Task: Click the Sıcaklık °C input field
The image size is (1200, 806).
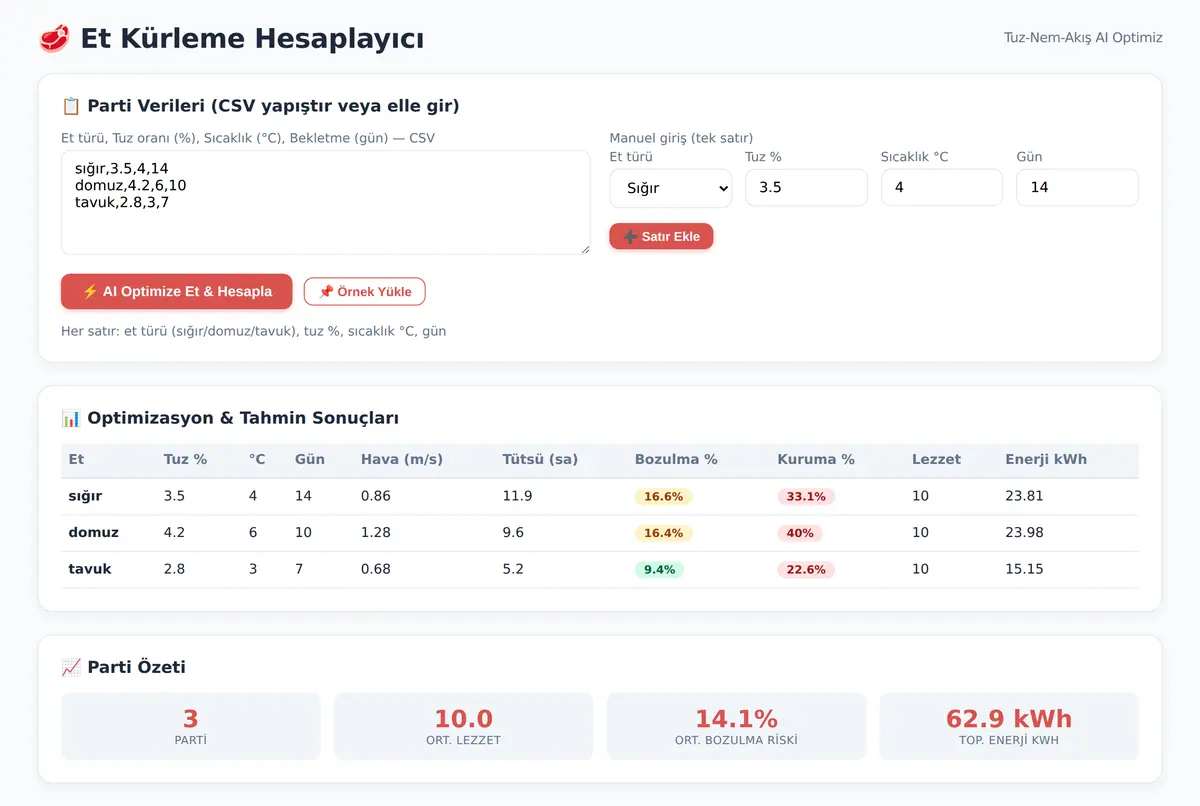Action: point(942,188)
